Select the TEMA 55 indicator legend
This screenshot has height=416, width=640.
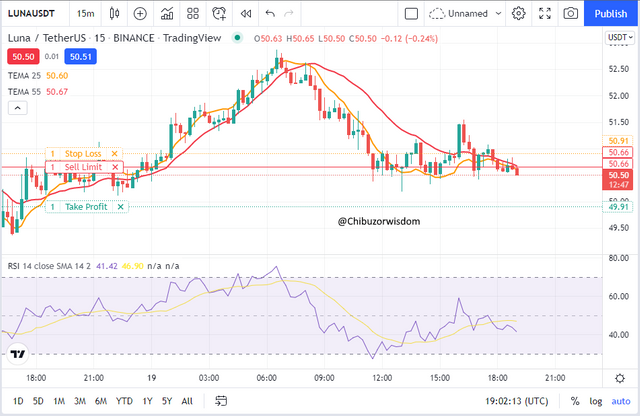pos(24,91)
